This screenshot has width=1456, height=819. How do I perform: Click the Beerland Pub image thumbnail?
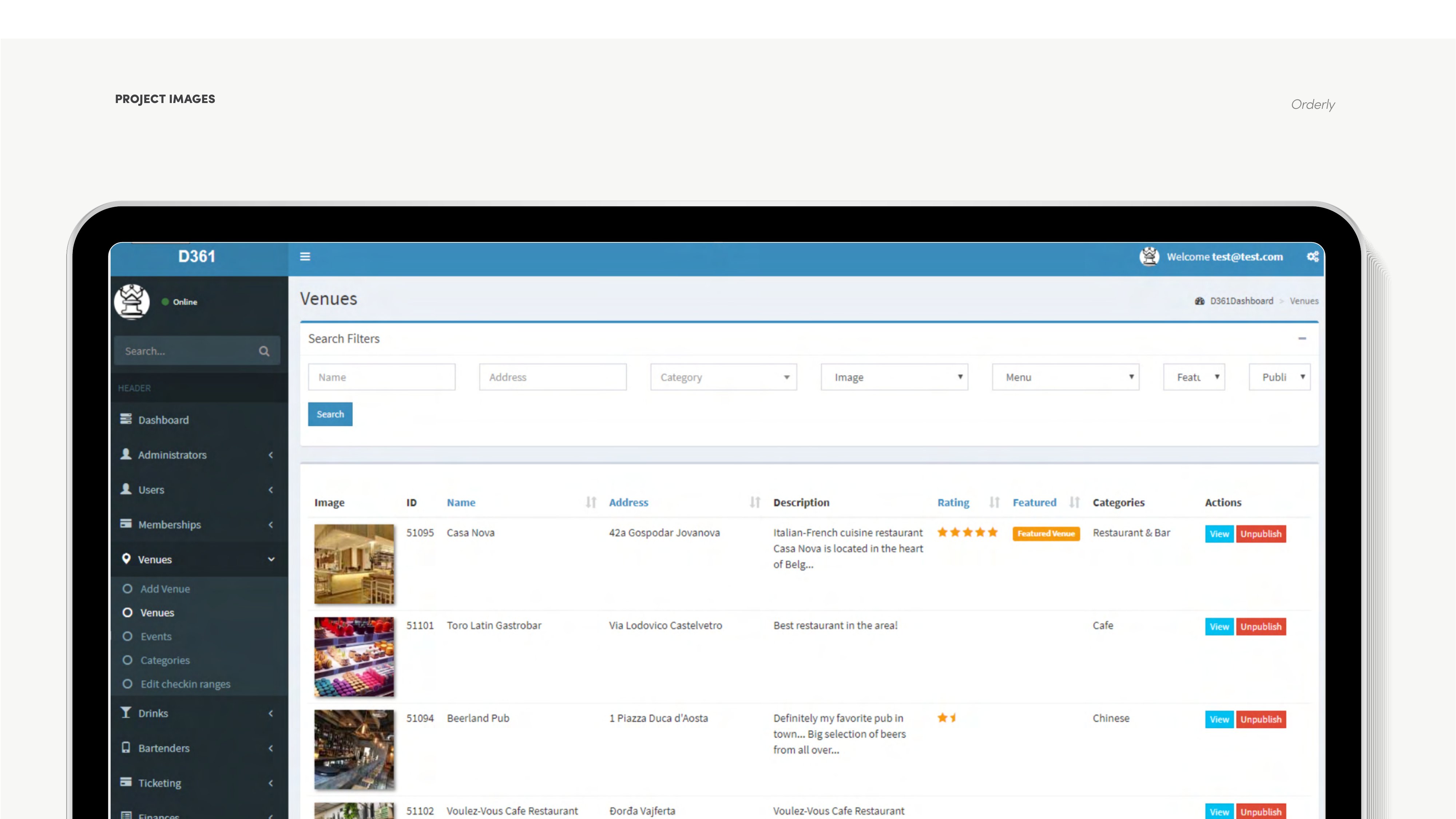[x=354, y=749]
